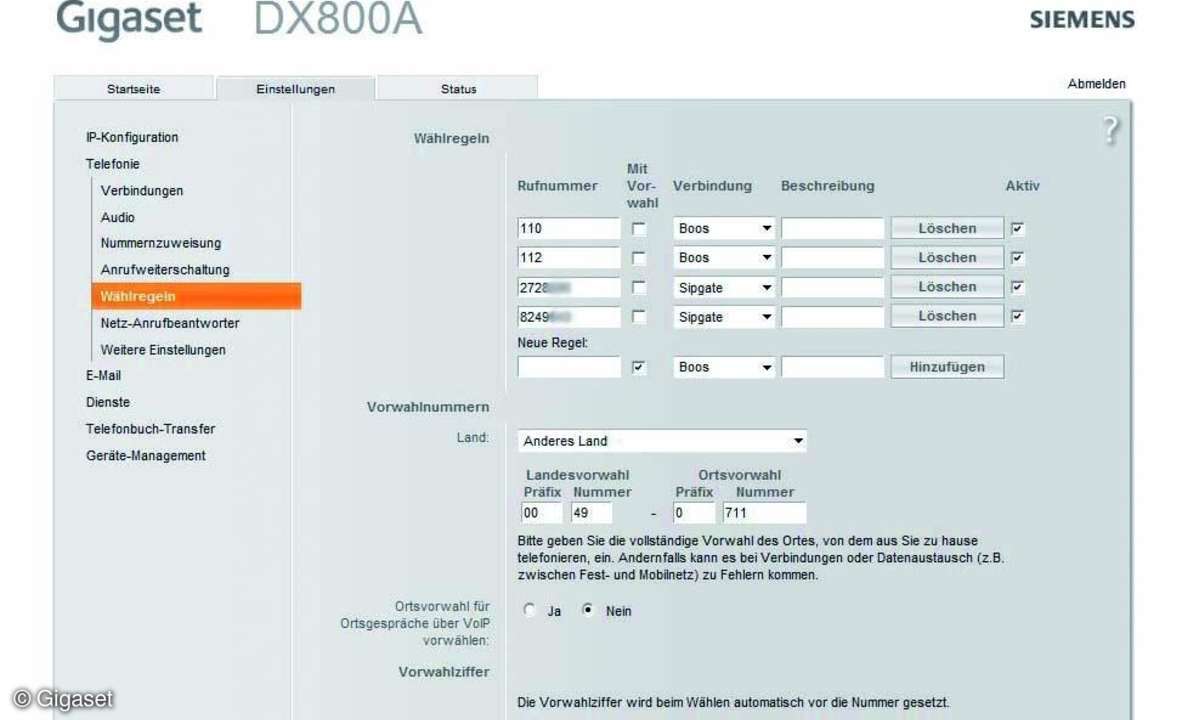Switch to the Einstellungen tab

295,89
